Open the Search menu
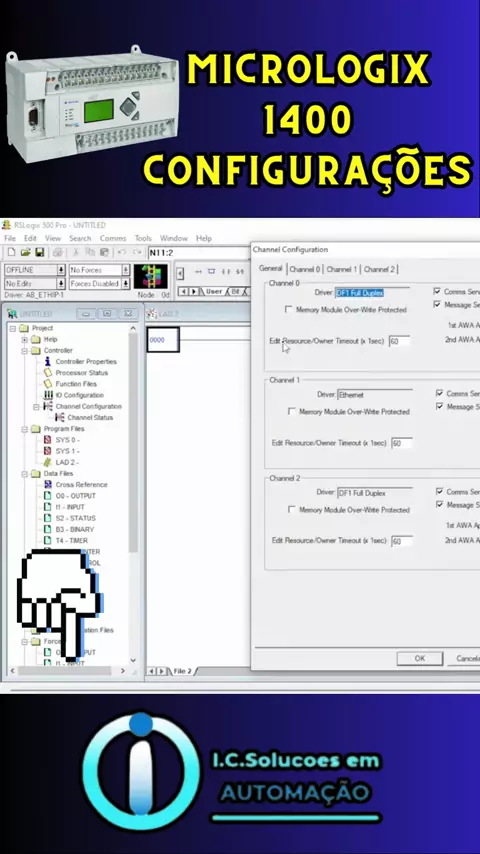The width and height of the screenshot is (480, 854). point(80,239)
